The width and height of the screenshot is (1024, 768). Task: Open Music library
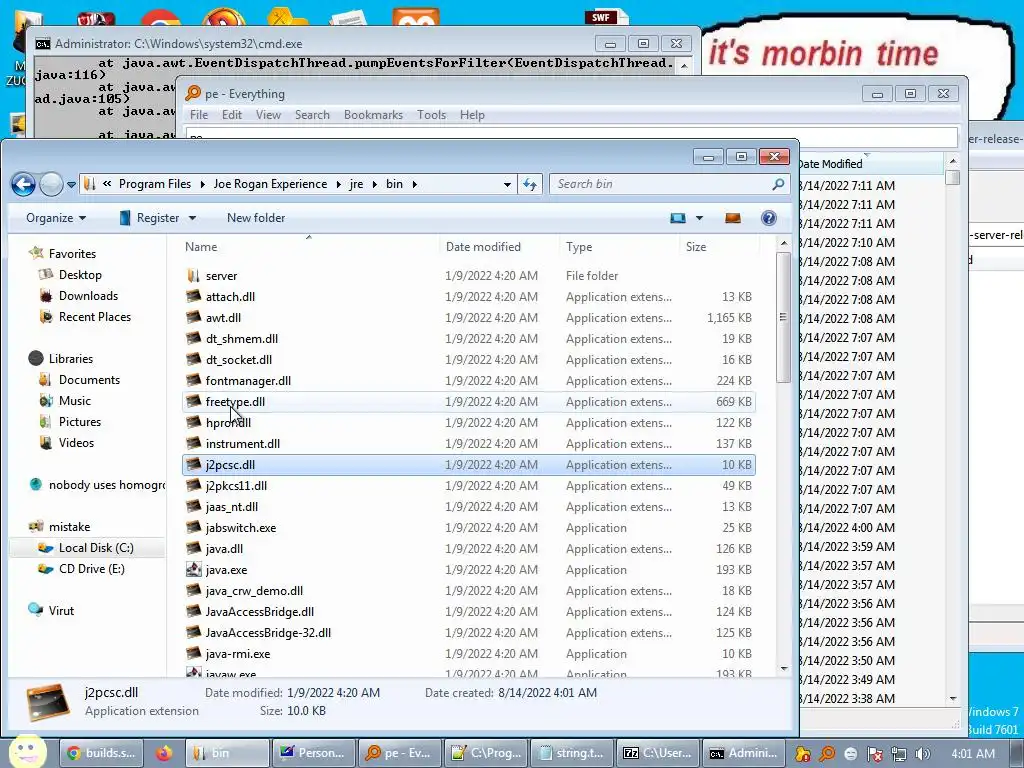[74, 401]
